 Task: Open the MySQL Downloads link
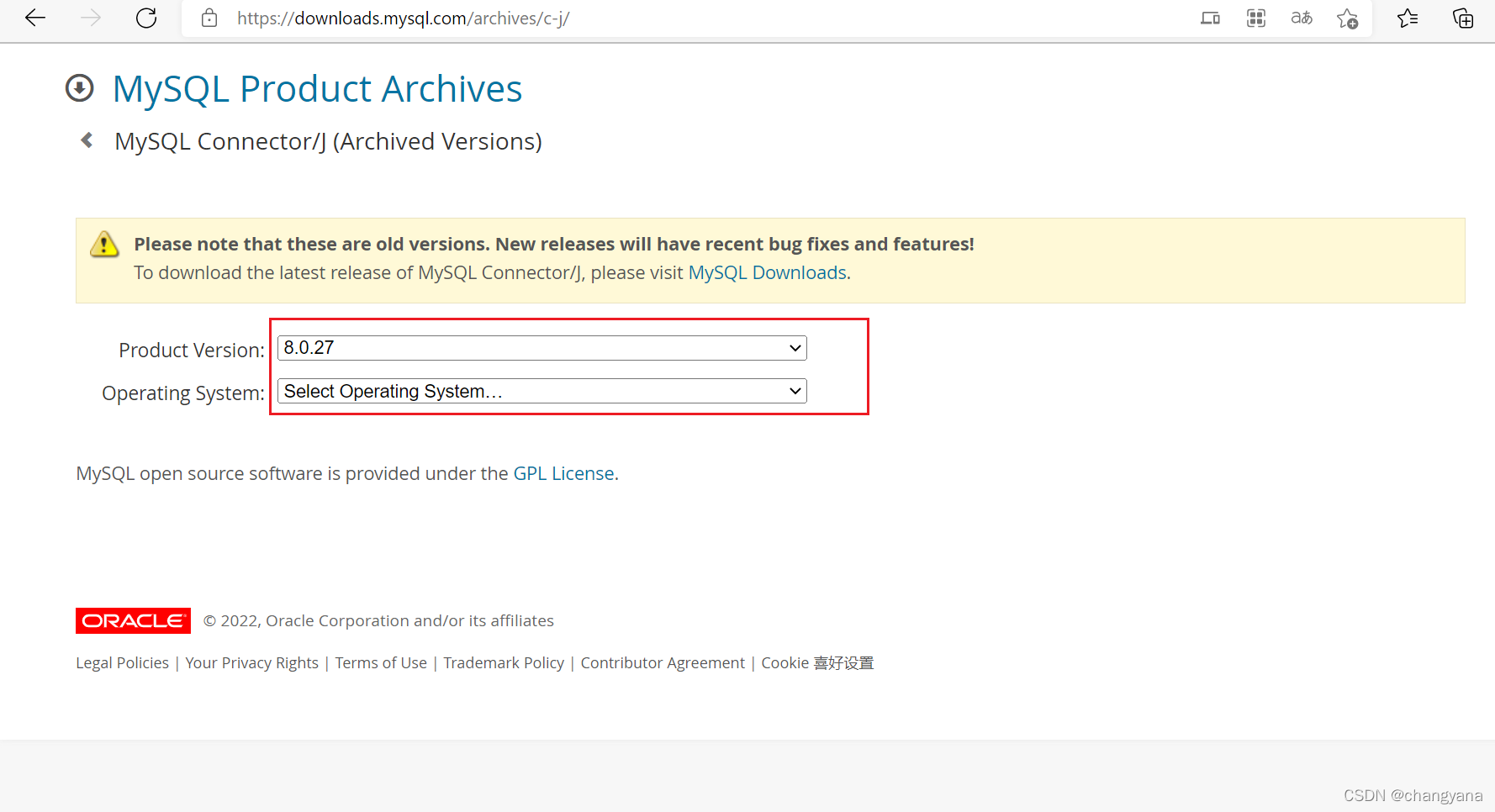[768, 272]
